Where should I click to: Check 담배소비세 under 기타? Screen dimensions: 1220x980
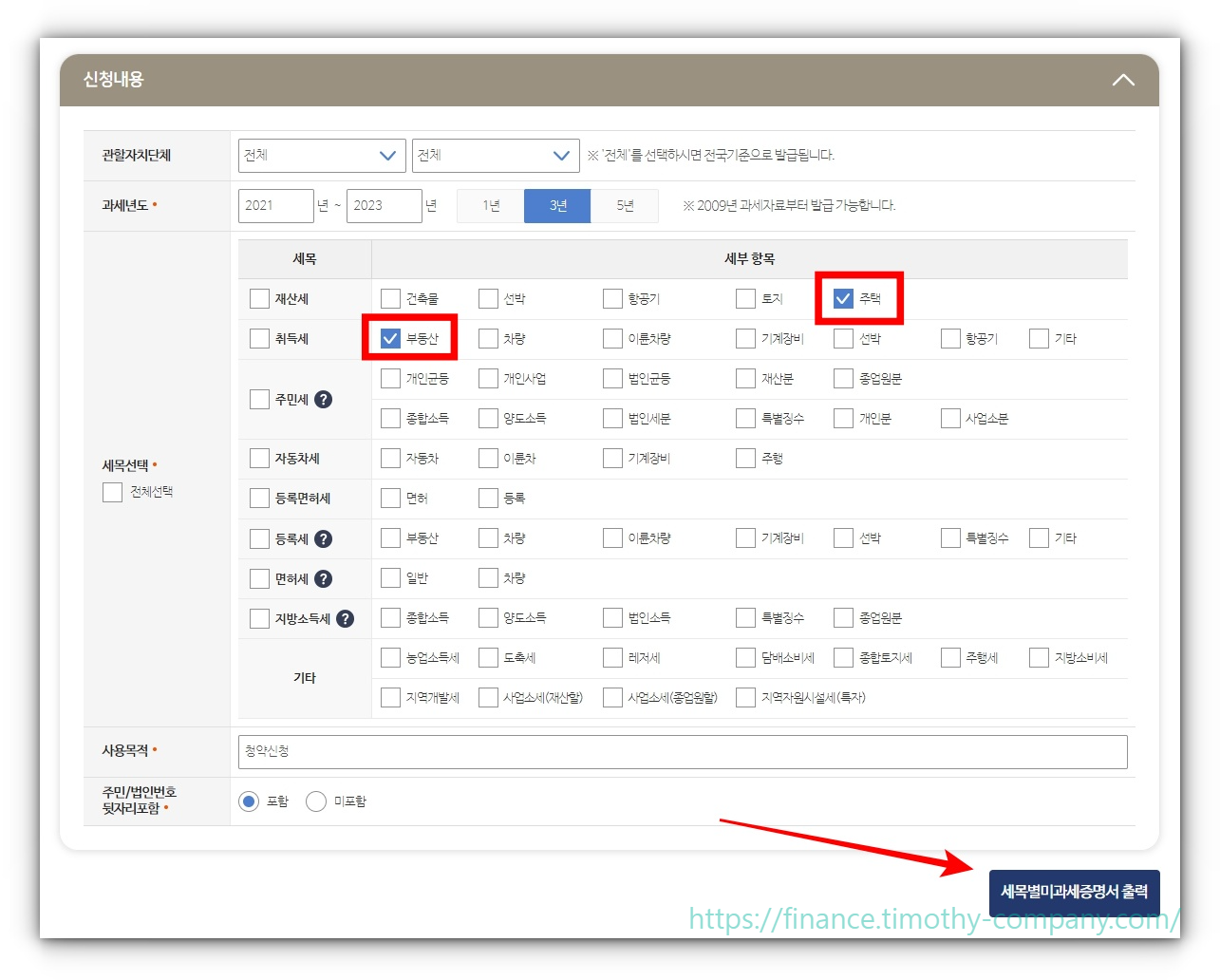coord(745,658)
